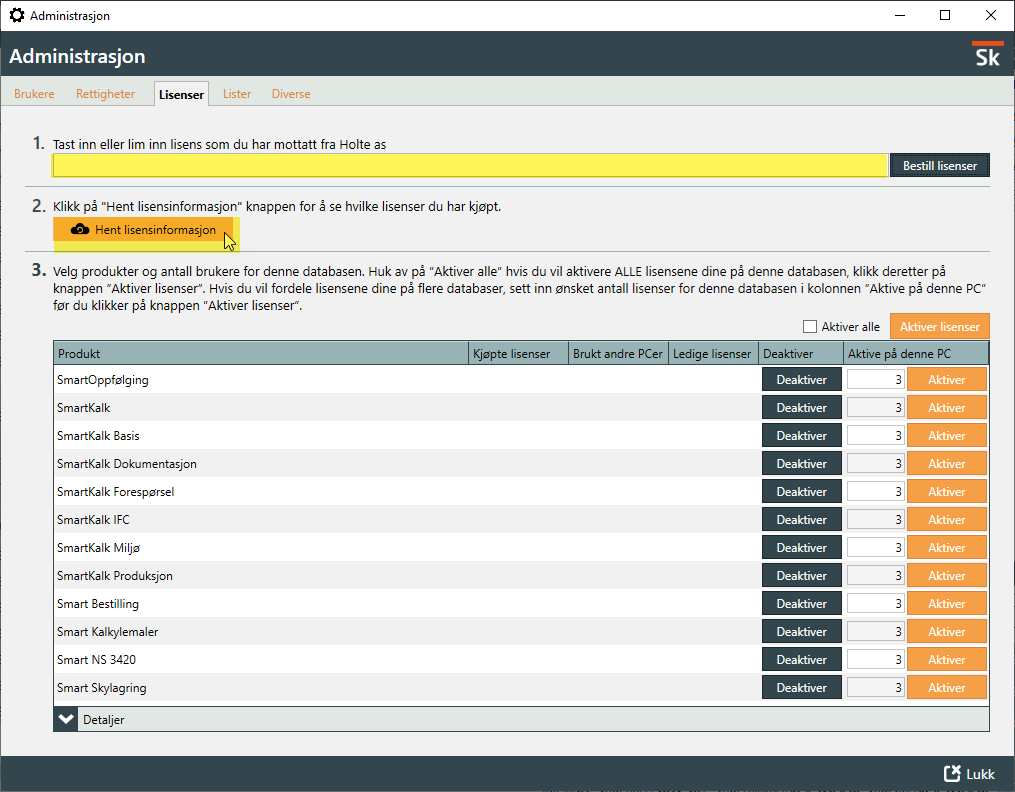Enable the Aktiver alle checkbox

click(809, 327)
